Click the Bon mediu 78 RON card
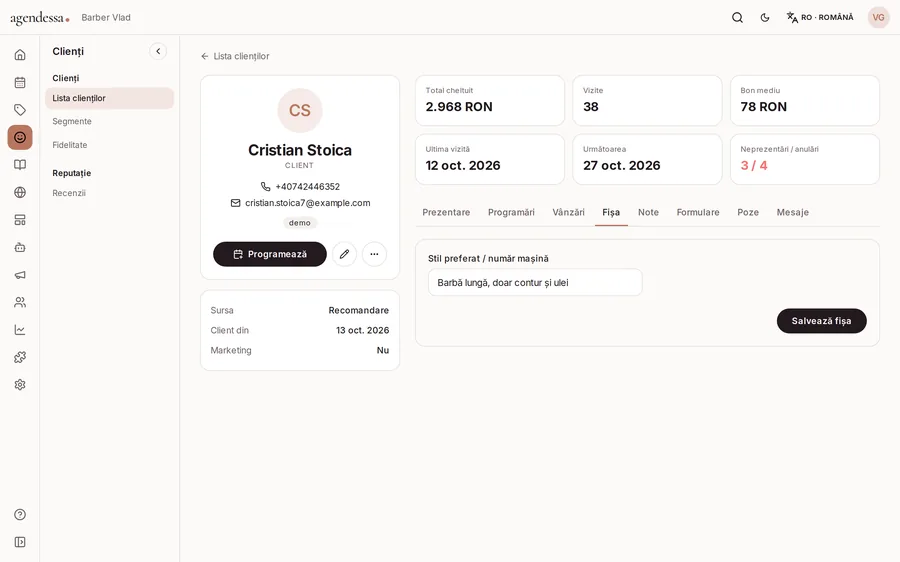Viewport: 900px width, 562px height. (x=805, y=100)
